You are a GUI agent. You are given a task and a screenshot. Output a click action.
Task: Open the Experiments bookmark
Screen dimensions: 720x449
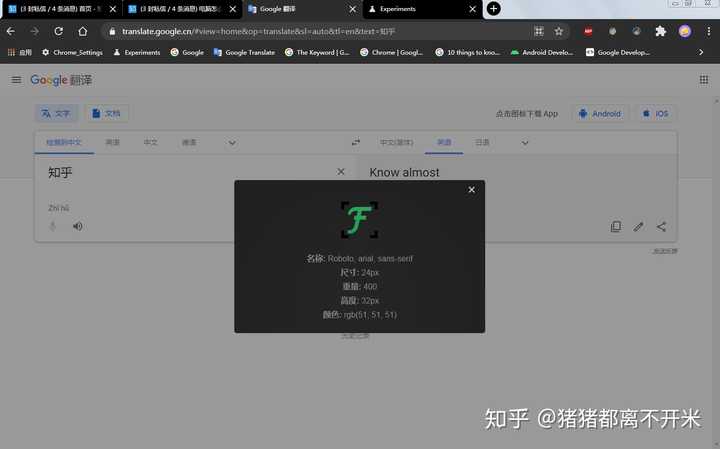pos(137,52)
